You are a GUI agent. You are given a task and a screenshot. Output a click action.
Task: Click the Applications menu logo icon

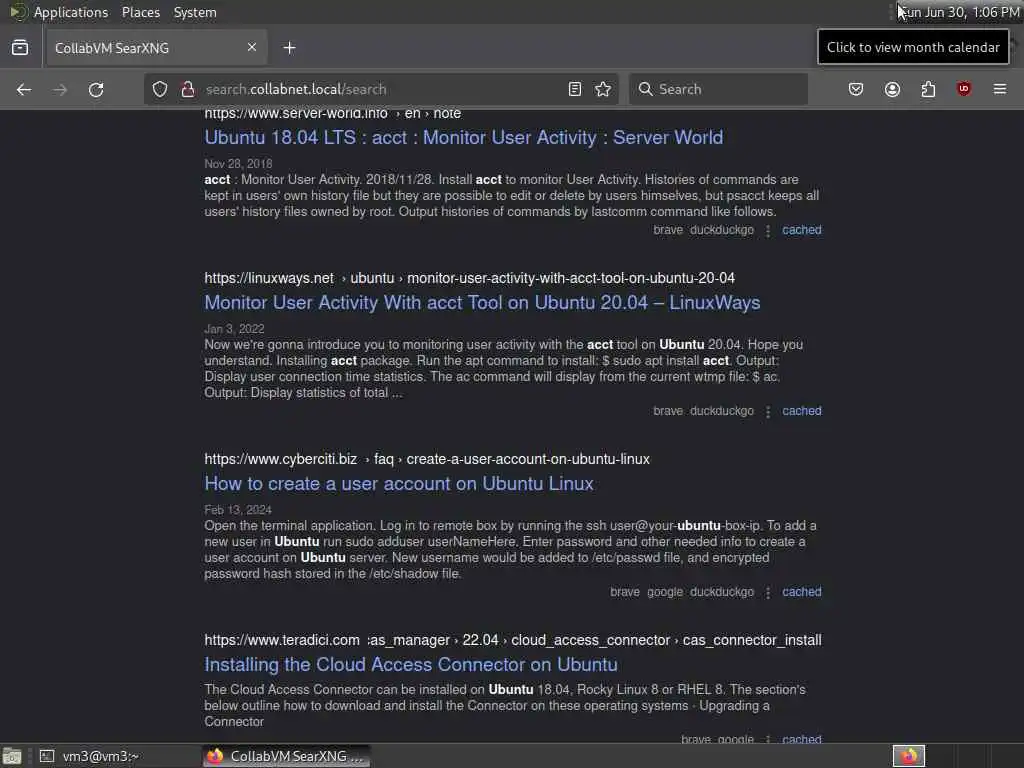(18, 12)
